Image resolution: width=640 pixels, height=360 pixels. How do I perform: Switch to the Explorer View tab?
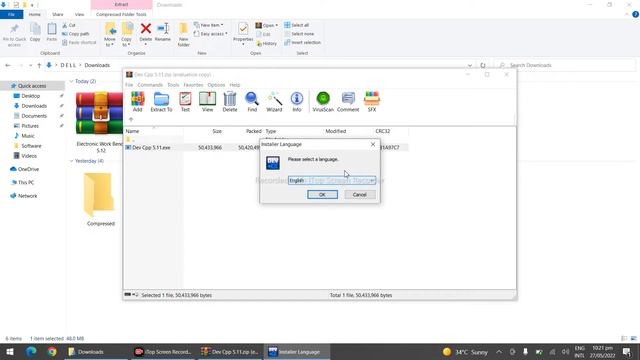click(x=79, y=14)
